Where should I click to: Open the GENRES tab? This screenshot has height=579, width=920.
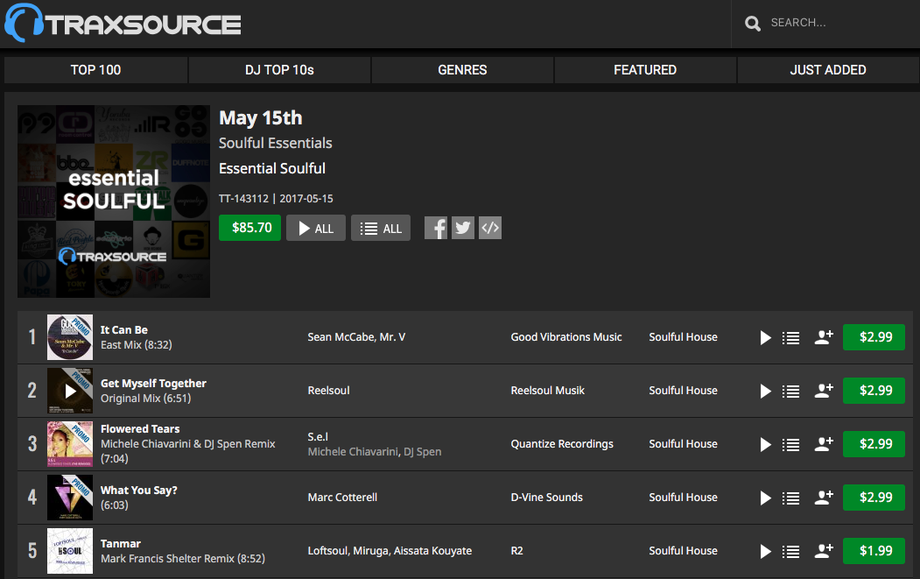tap(462, 70)
